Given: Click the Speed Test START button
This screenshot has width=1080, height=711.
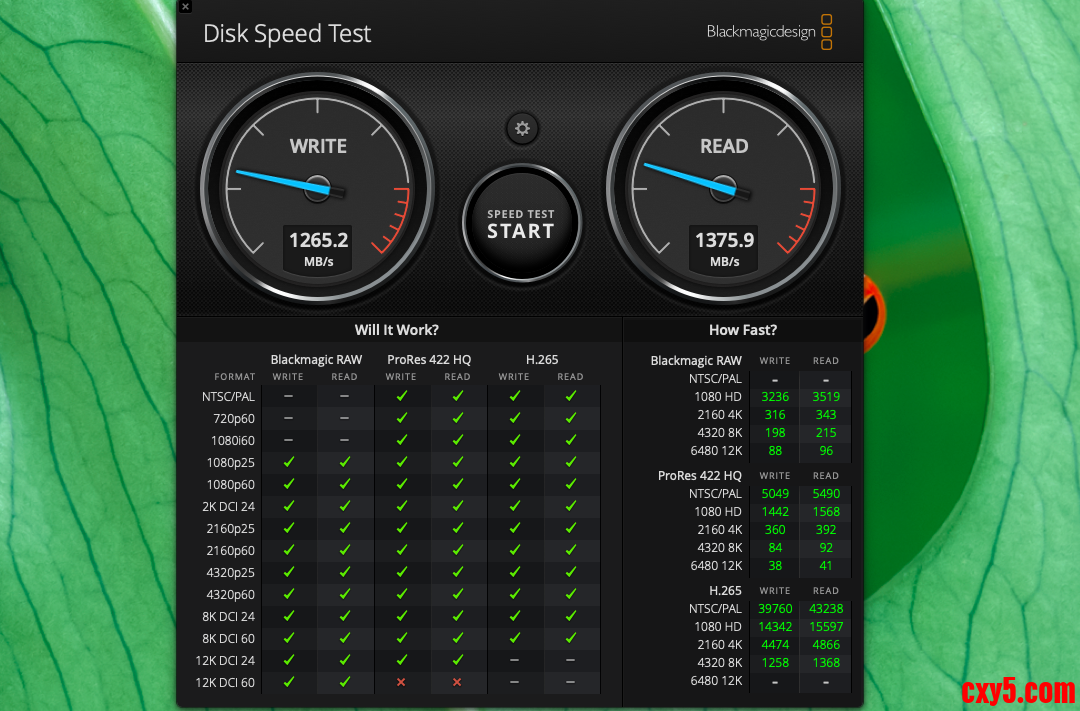Looking at the screenshot, I should (521, 223).
